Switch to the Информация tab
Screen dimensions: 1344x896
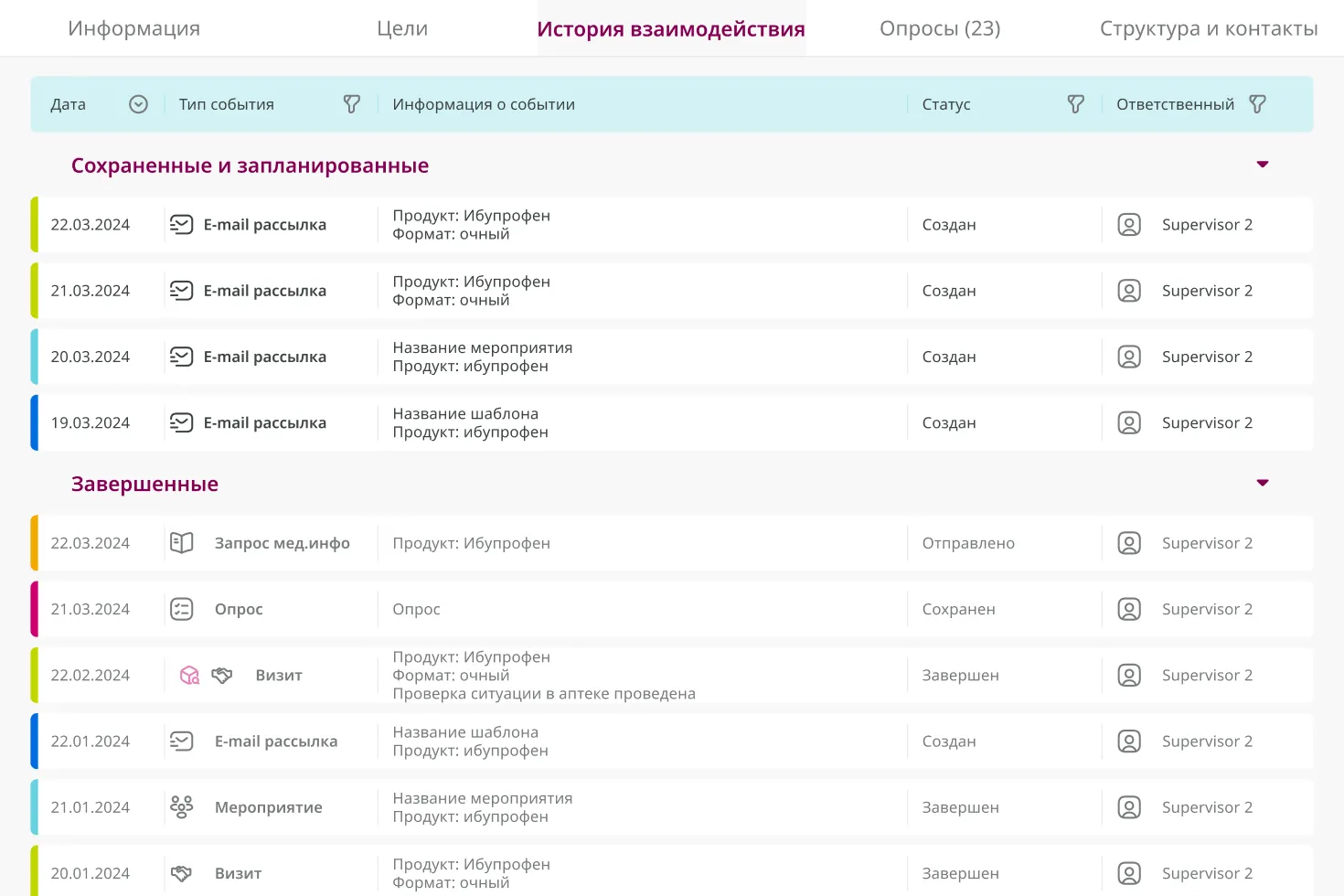pyautogui.click(x=133, y=28)
